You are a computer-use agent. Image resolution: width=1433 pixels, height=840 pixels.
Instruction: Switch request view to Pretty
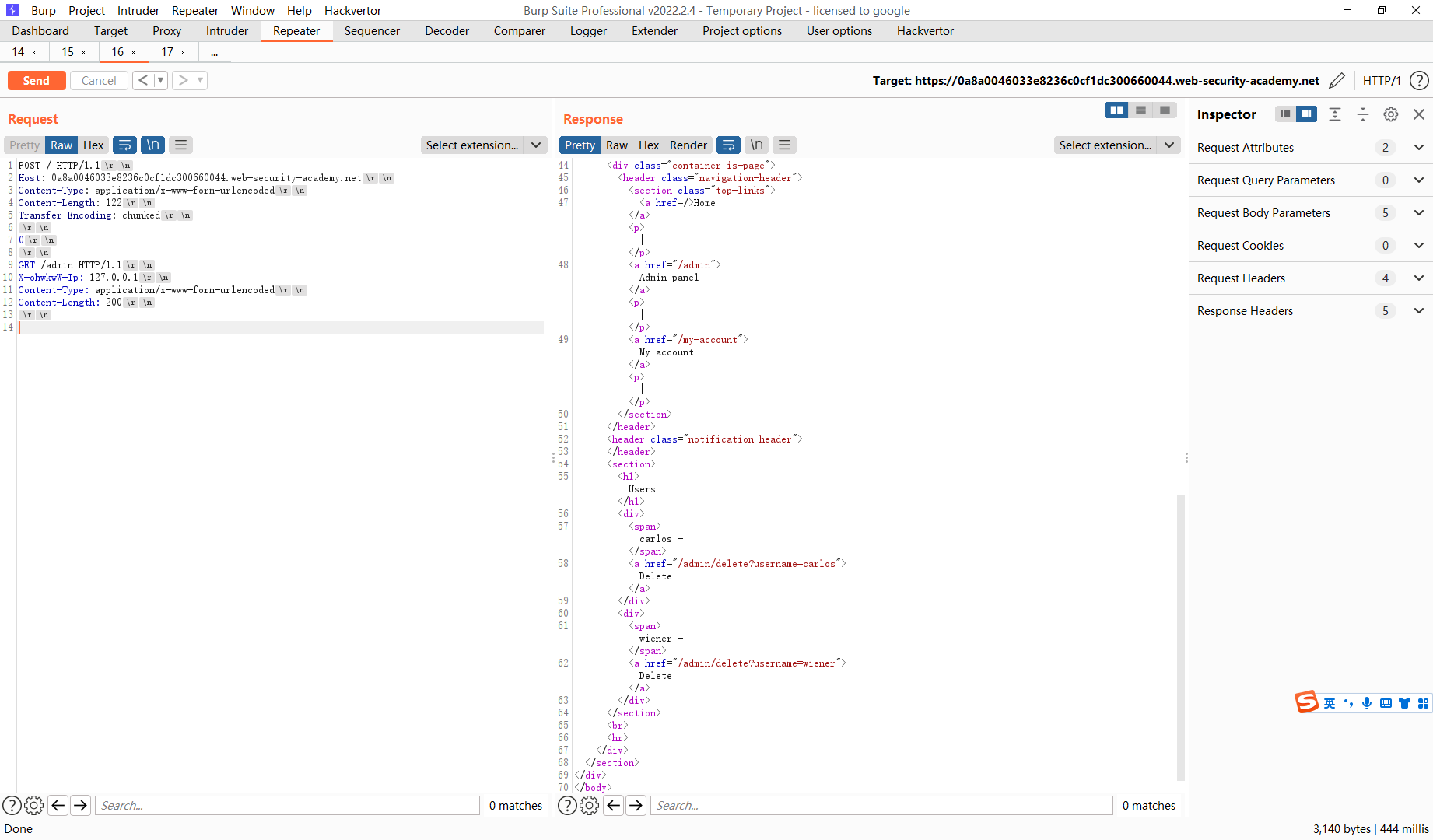click(24, 145)
